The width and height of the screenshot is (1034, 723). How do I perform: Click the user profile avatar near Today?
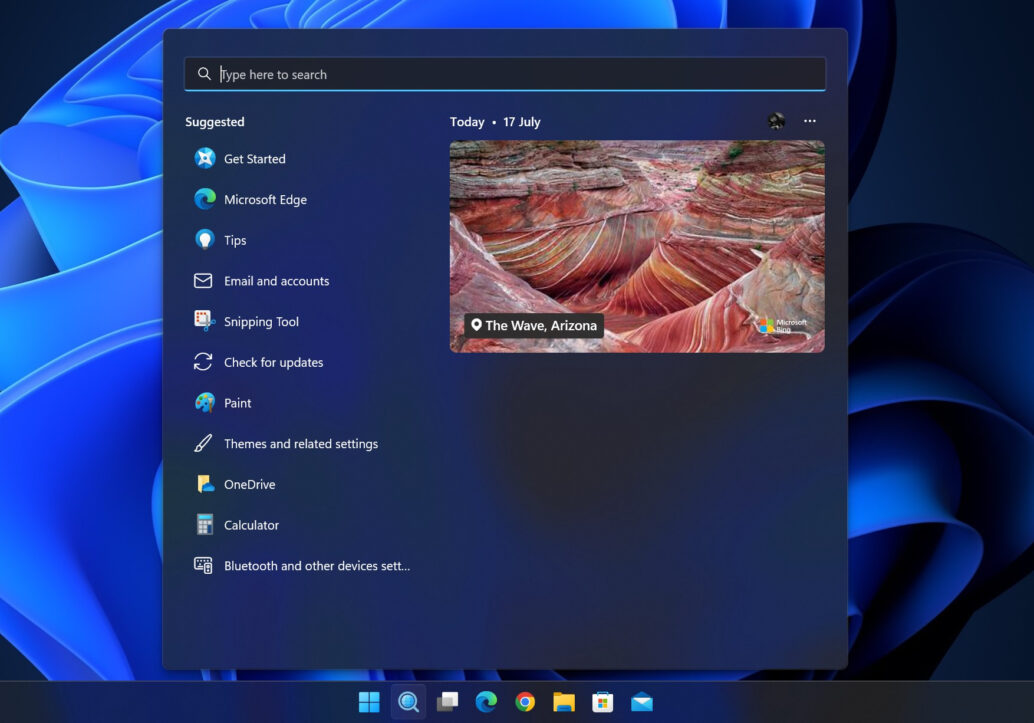777,121
